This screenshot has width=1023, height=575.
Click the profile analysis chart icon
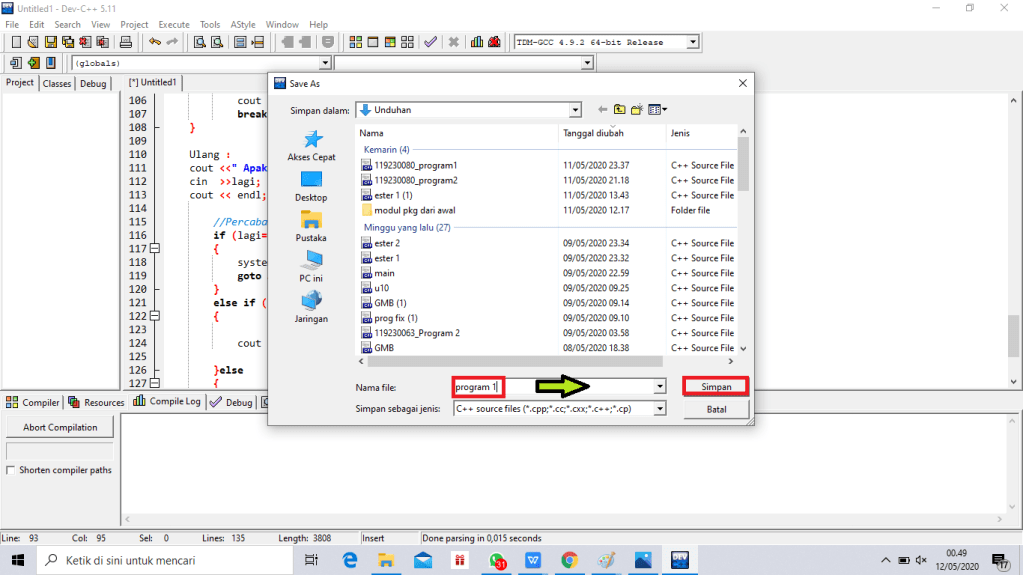pyautogui.click(x=477, y=42)
